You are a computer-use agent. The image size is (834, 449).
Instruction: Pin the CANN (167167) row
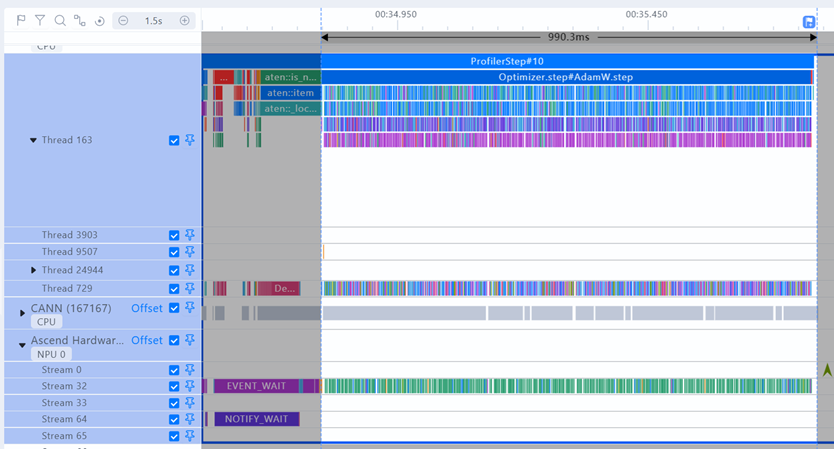190,307
